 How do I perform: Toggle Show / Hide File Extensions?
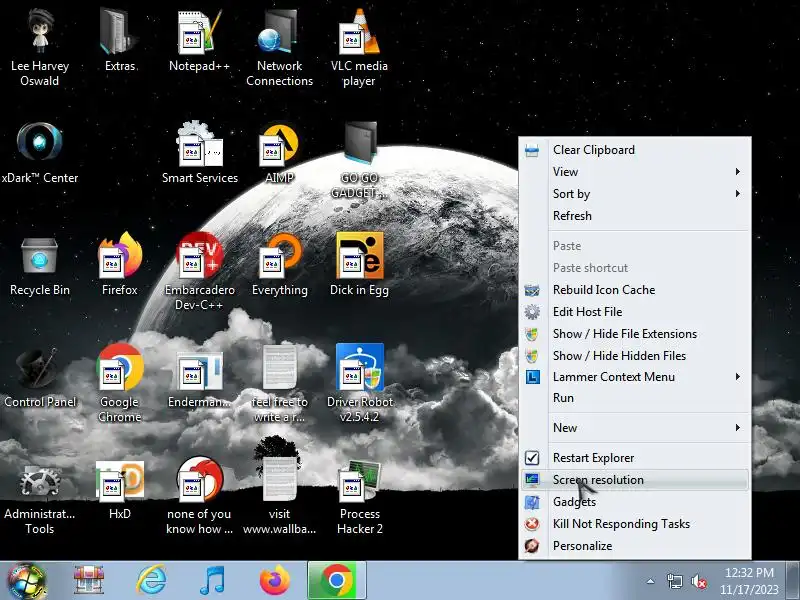[635, 334]
